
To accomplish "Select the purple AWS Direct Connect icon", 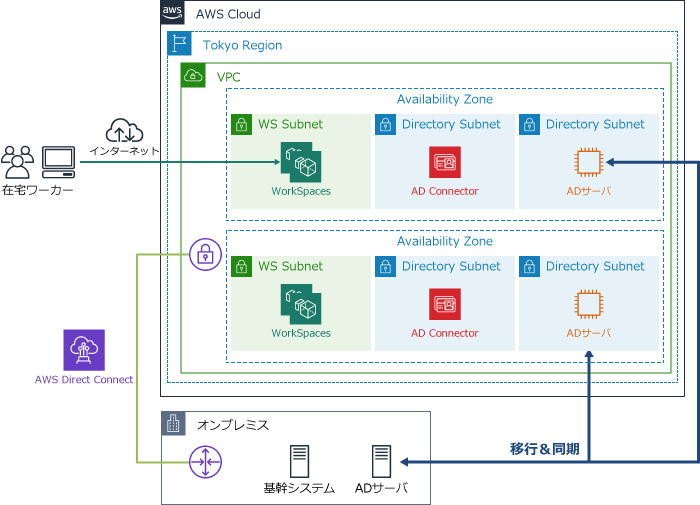I will pos(84,351).
